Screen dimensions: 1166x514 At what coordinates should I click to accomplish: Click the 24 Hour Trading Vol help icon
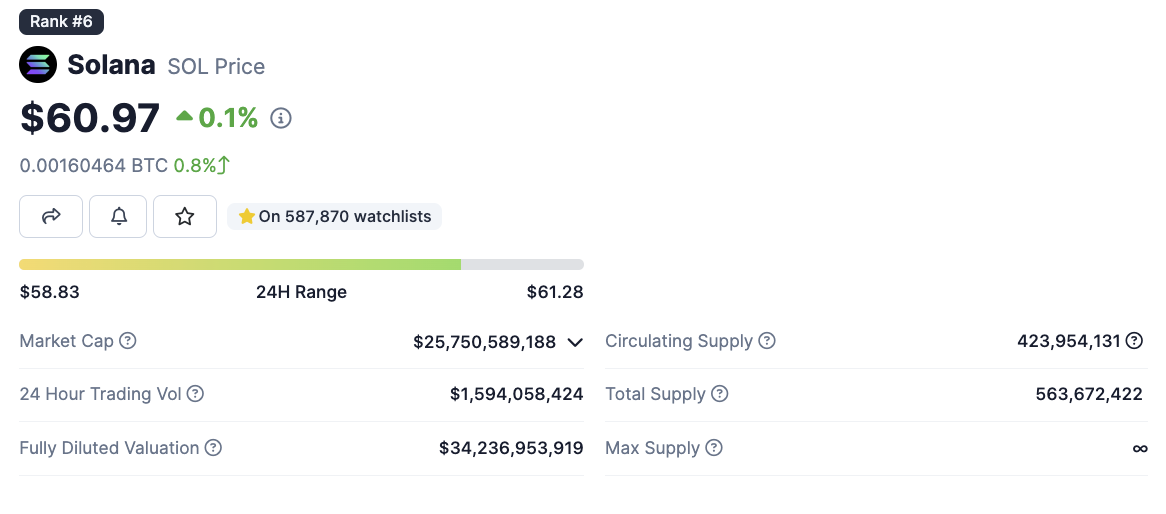point(195,393)
